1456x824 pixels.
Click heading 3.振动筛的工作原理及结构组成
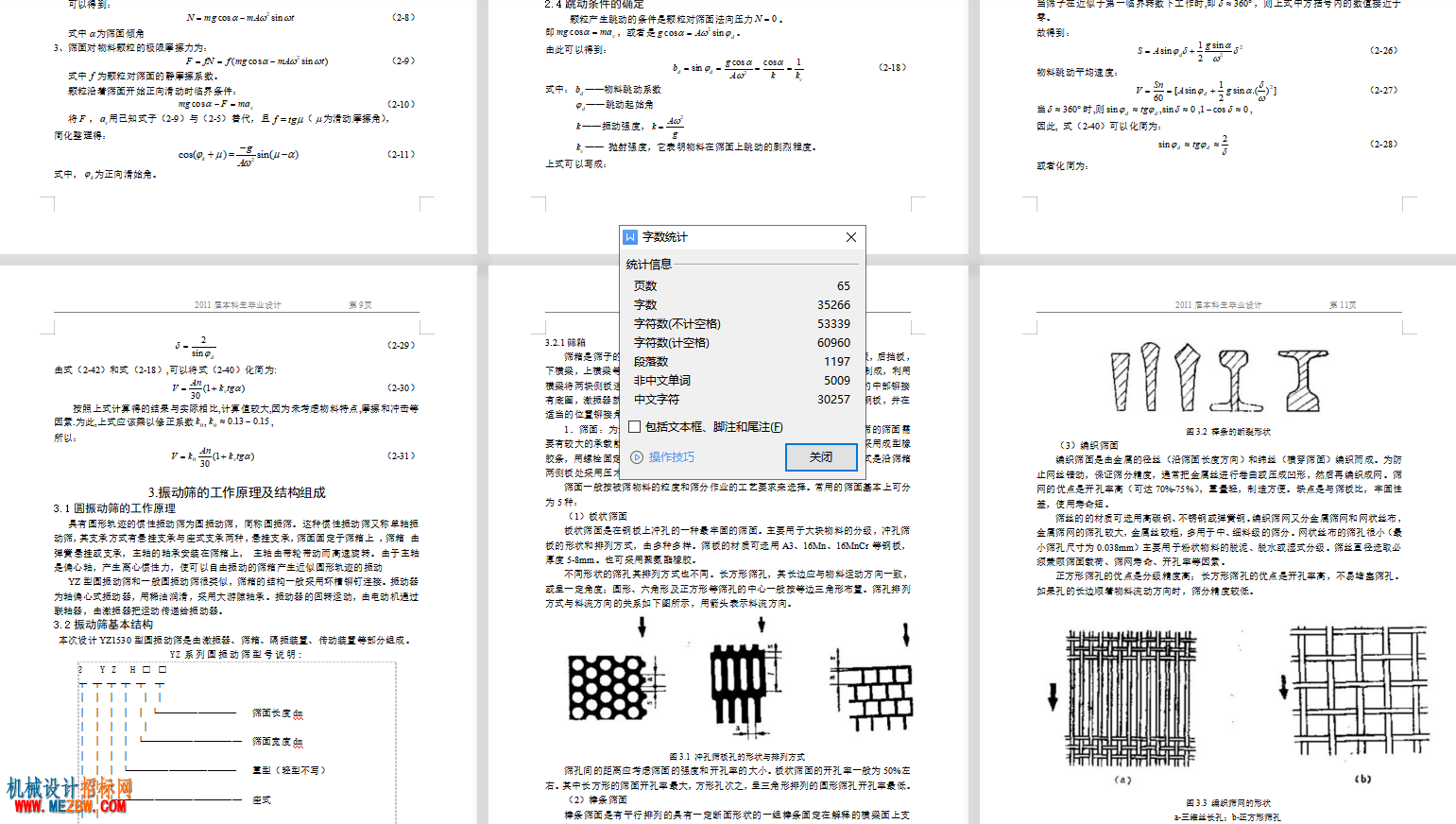click(x=236, y=492)
